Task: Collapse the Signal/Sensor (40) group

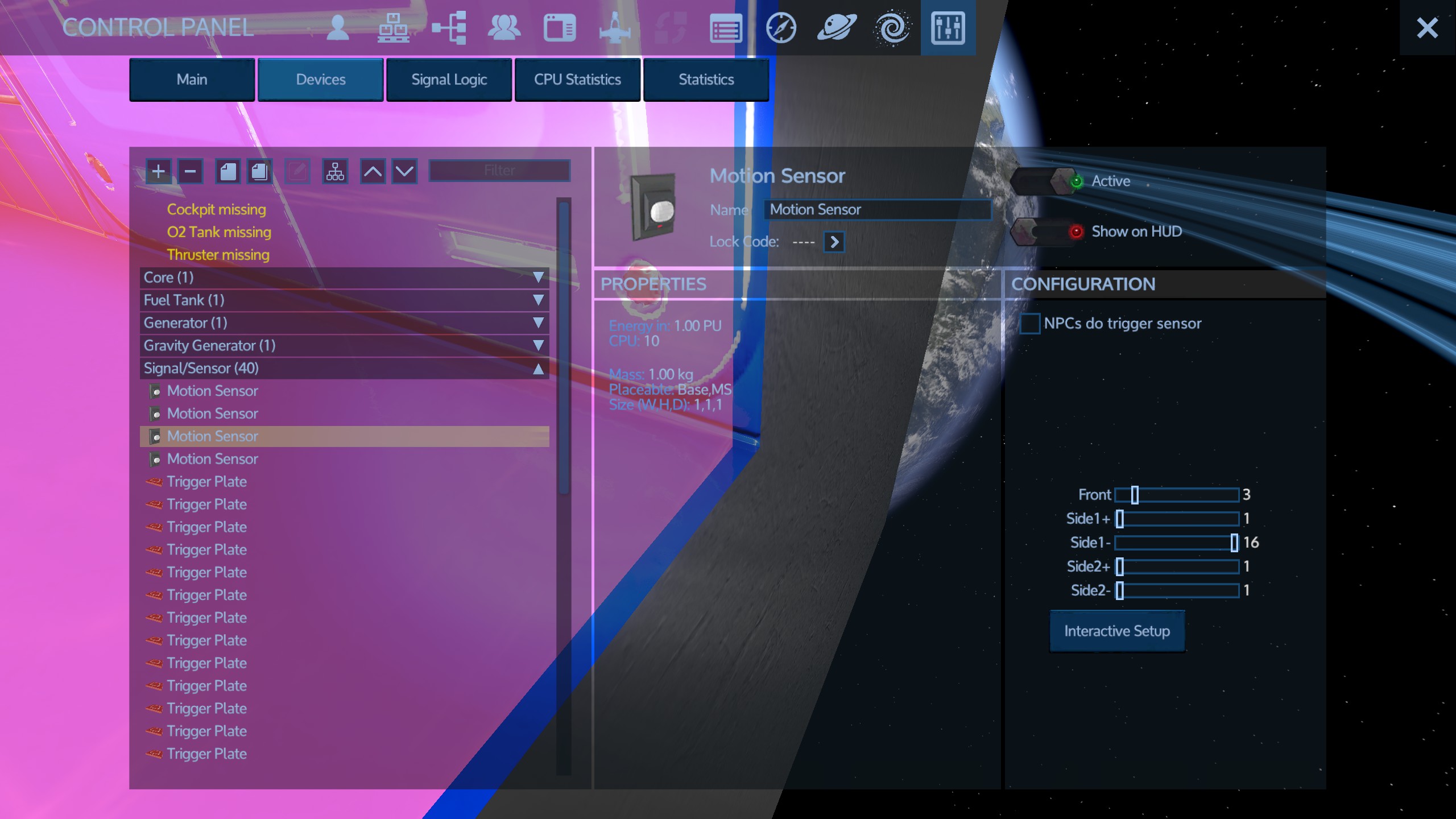Action: coord(345,369)
